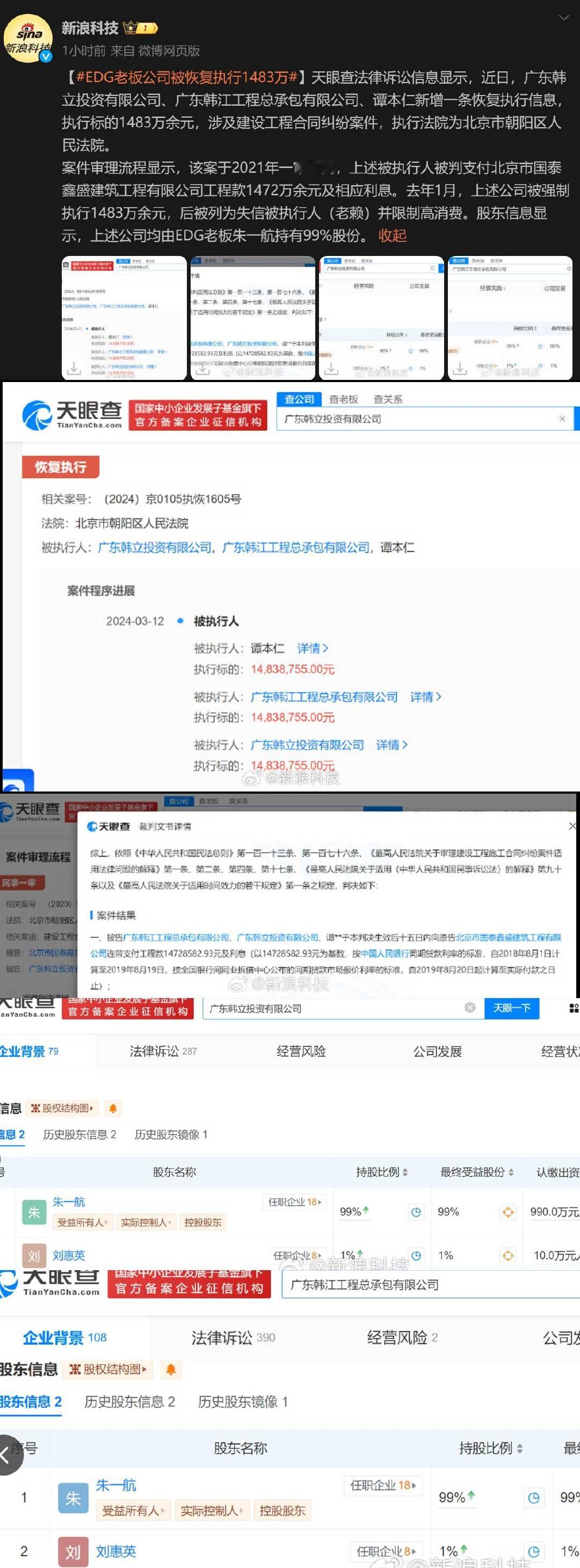Open 刘惠英 in 广东韩立投资 shareholder table
The height and width of the screenshot is (1568, 580).
tap(69, 1255)
